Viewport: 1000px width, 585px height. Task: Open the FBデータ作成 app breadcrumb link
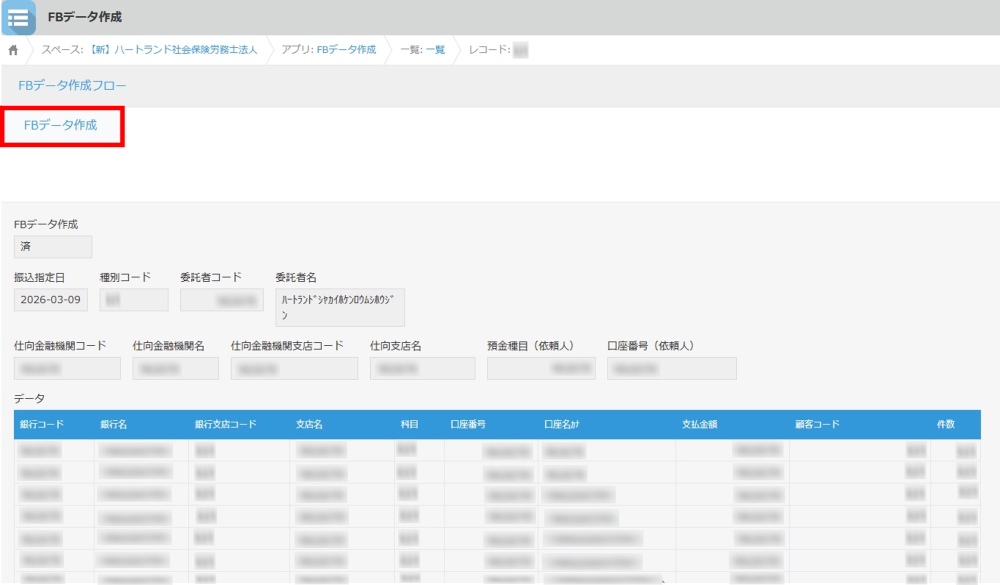(346, 50)
